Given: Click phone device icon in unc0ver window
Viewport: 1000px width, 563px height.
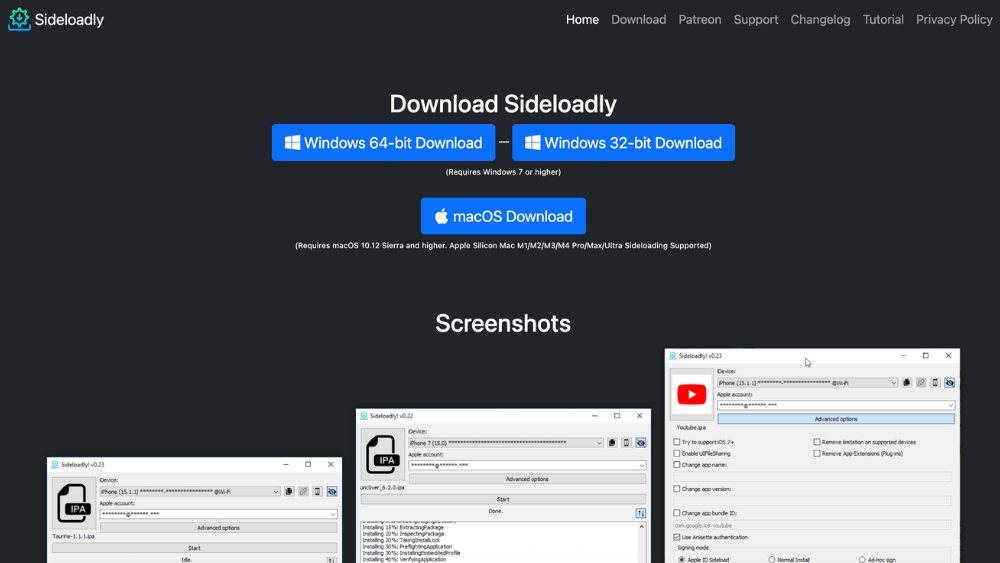Looking at the screenshot, I should 626,442.
